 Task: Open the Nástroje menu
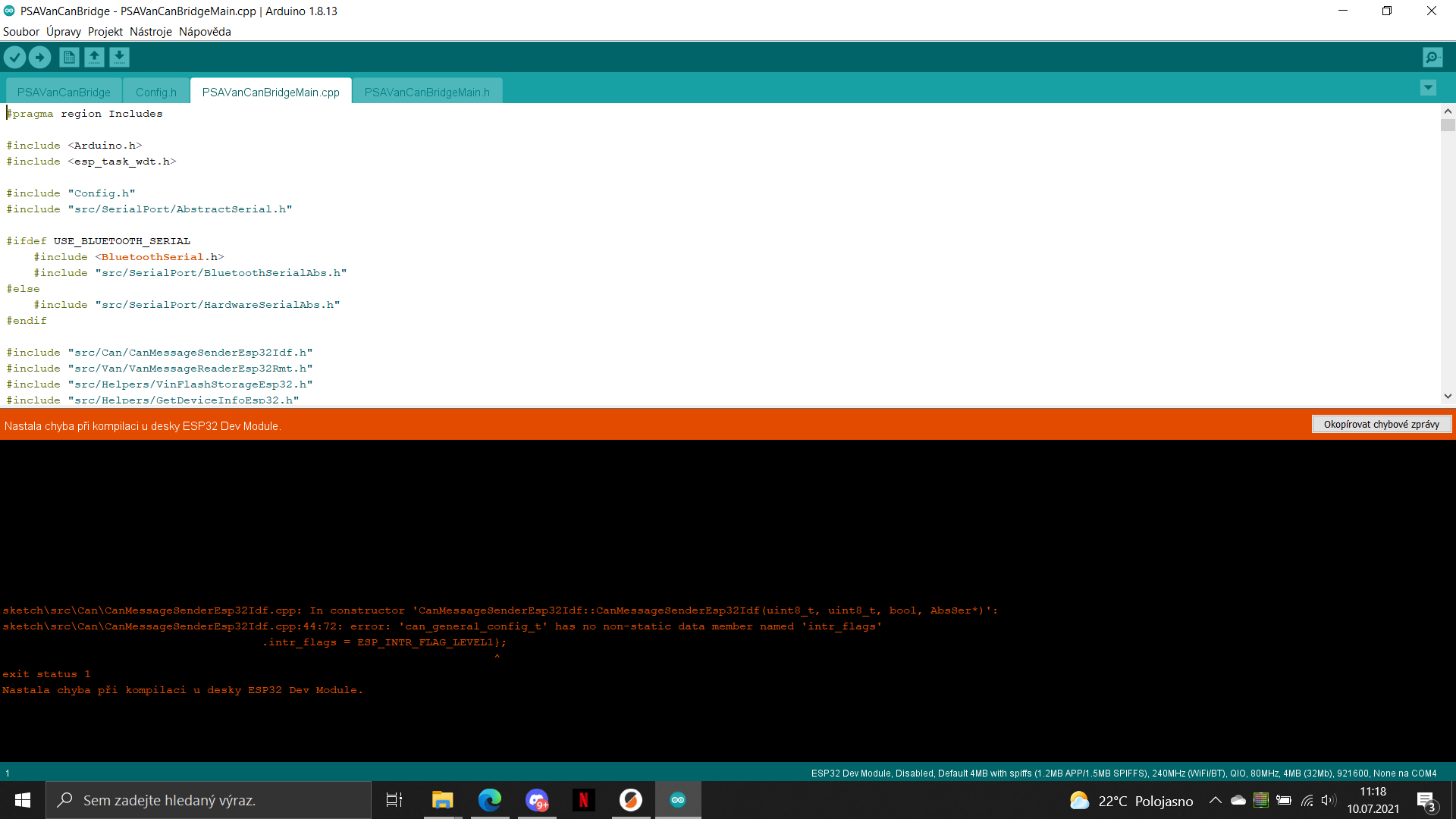(x=150, y=32)
